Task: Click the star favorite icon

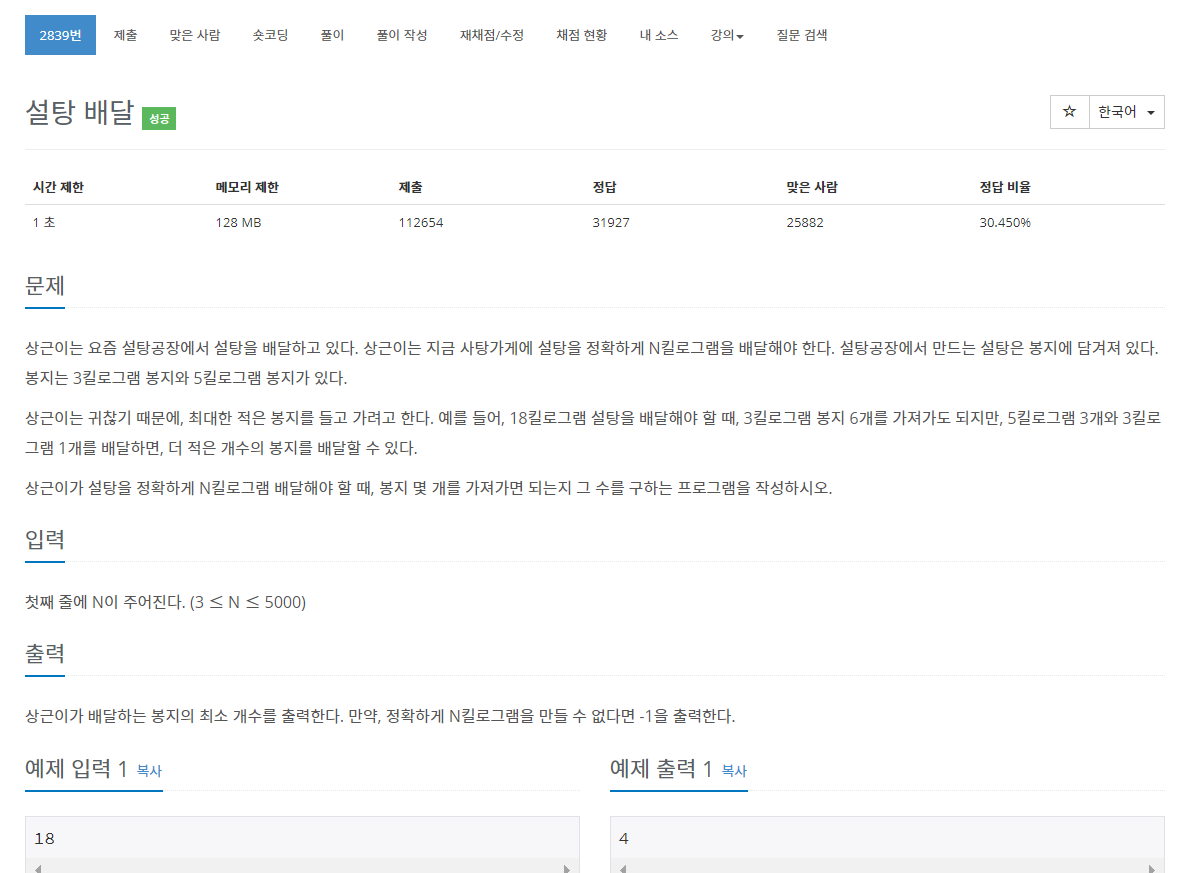Action: click(x=1069, y=112)
